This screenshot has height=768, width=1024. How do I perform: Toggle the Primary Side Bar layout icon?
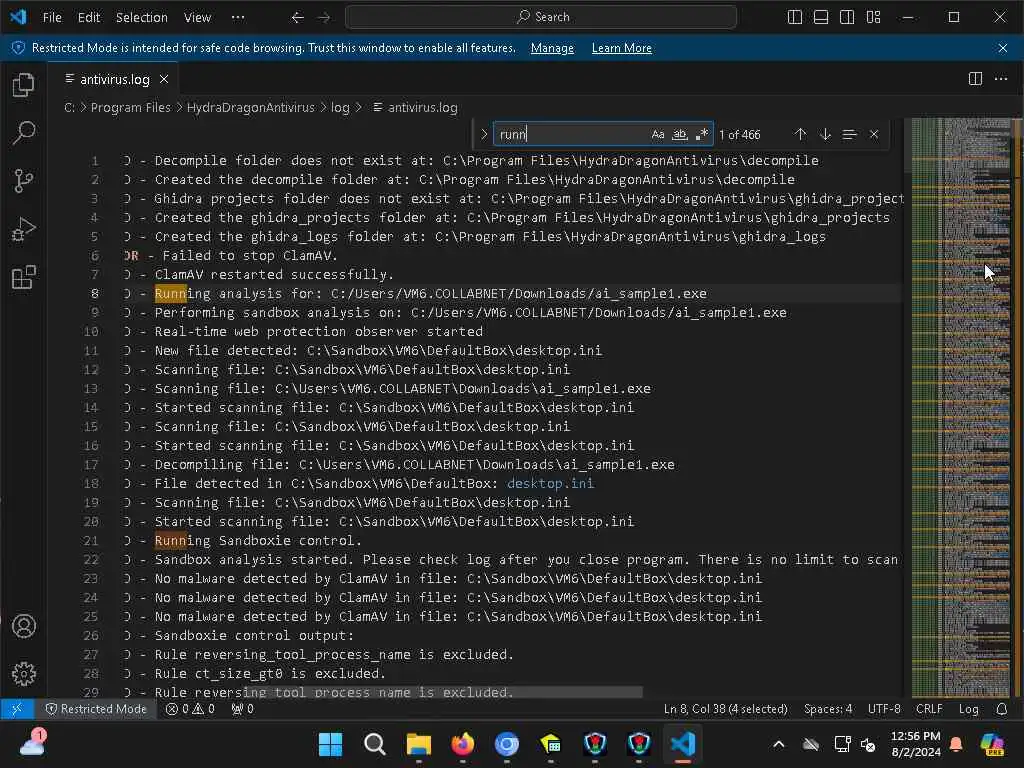tap(795, 18)
